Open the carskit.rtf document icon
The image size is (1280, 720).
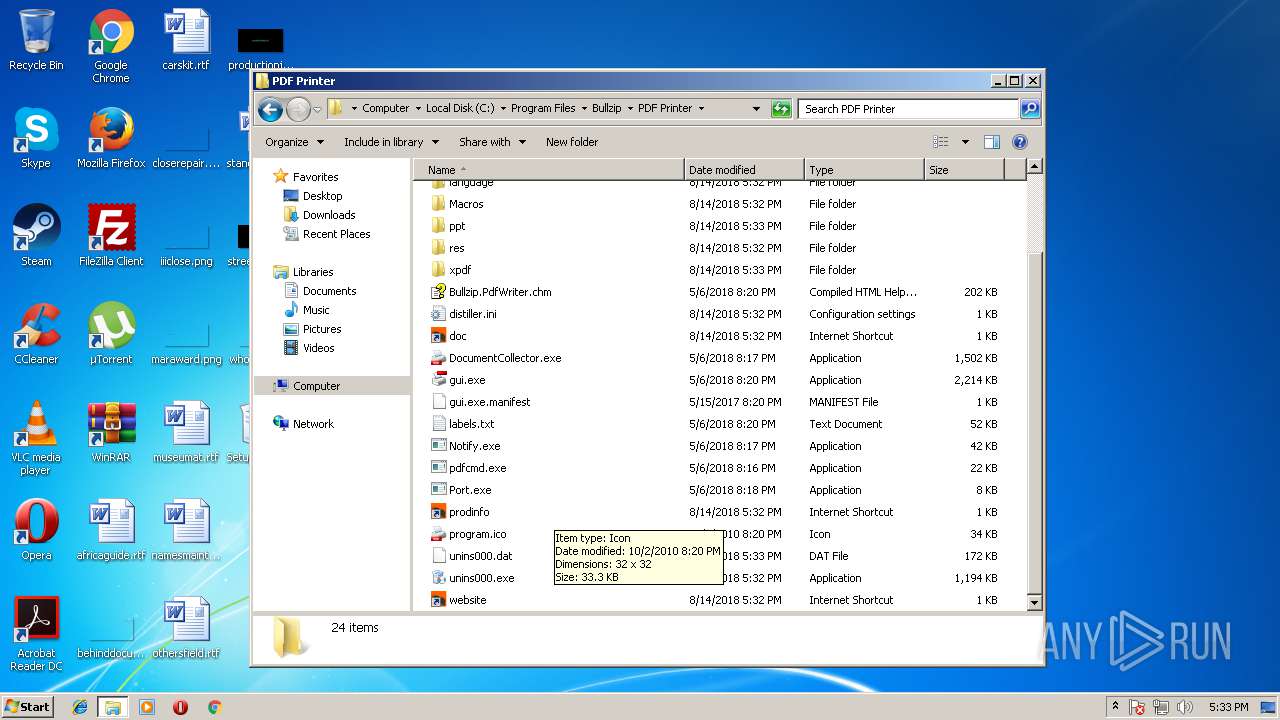186,41
